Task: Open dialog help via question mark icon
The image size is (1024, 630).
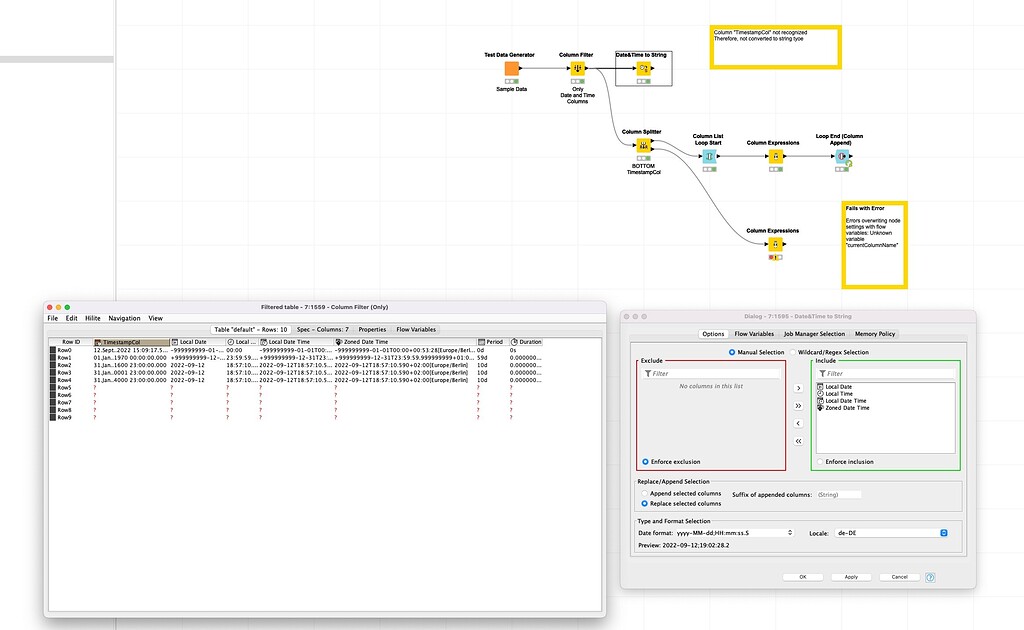Action: click(931, 577)
